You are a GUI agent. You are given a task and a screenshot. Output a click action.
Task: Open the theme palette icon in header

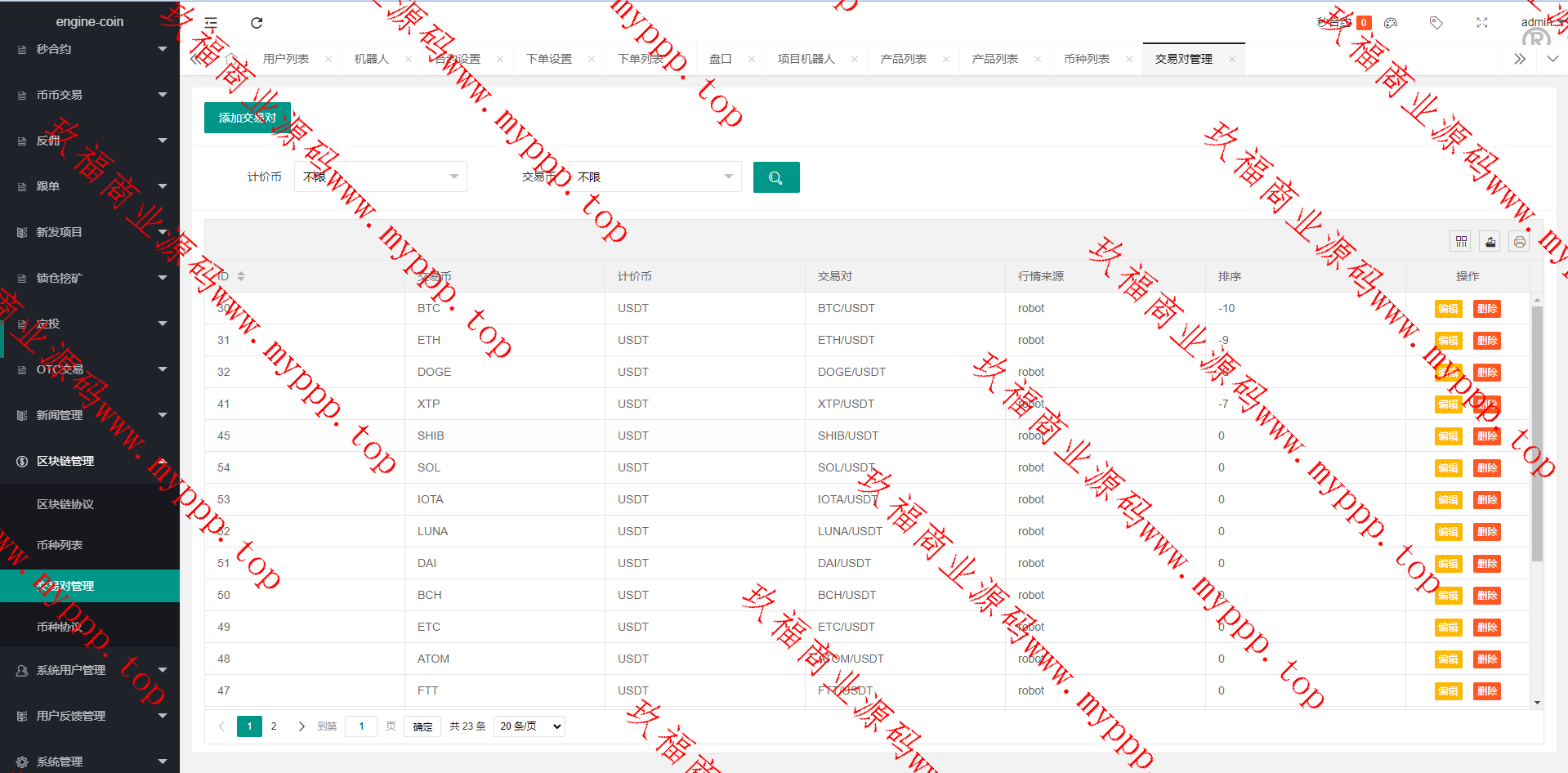1391,23
